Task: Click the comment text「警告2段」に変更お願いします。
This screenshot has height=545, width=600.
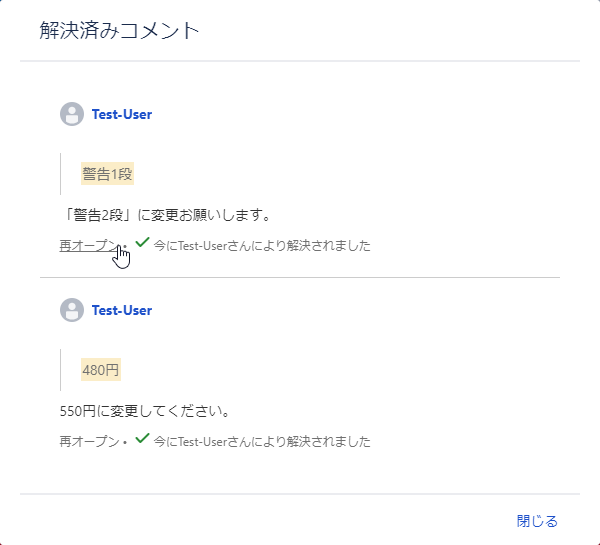Action: click(x=165, y=215)
